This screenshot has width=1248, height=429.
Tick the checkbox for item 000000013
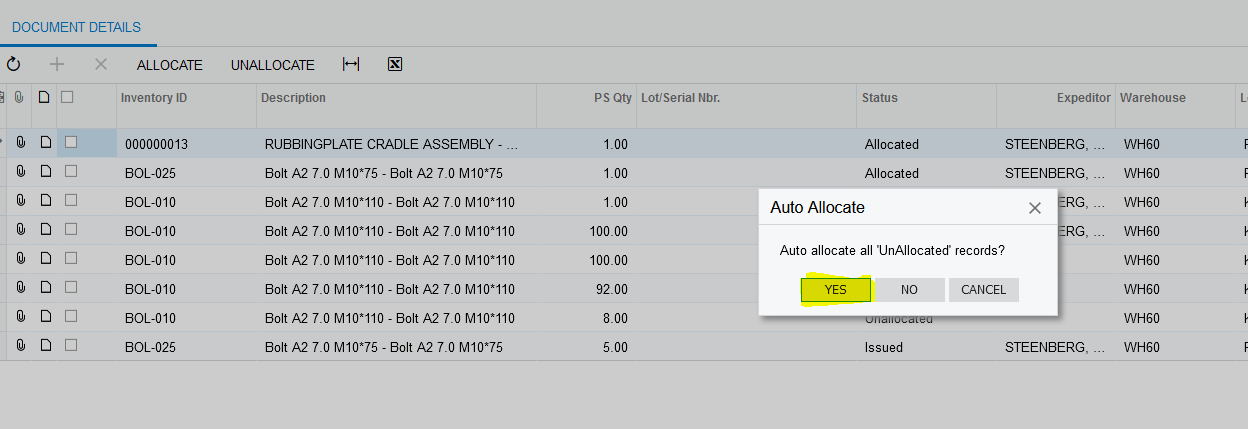pyautogui.click(x=71, y=143)
